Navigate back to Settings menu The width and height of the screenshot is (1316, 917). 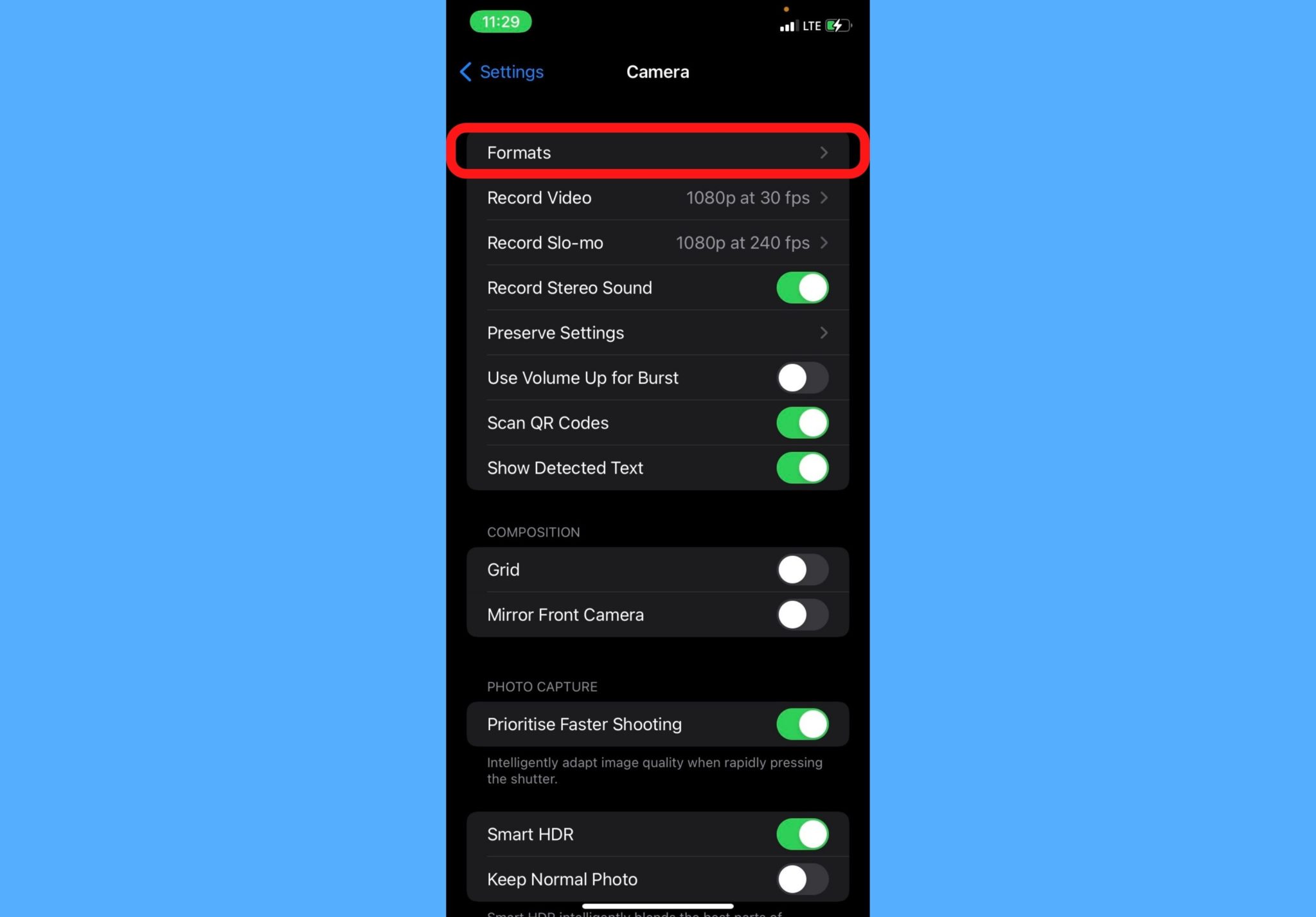(500, 71)
